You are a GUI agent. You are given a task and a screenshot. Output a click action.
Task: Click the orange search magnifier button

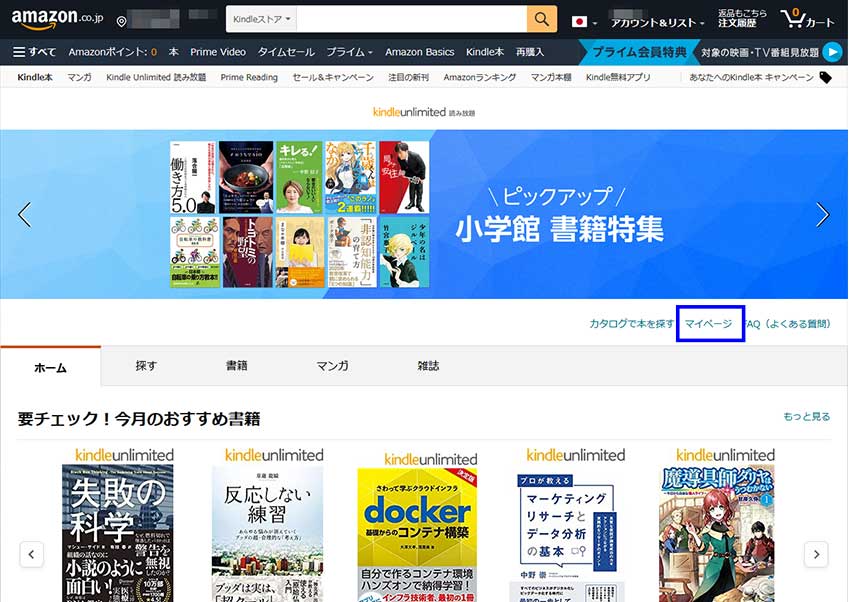(542, 19)
